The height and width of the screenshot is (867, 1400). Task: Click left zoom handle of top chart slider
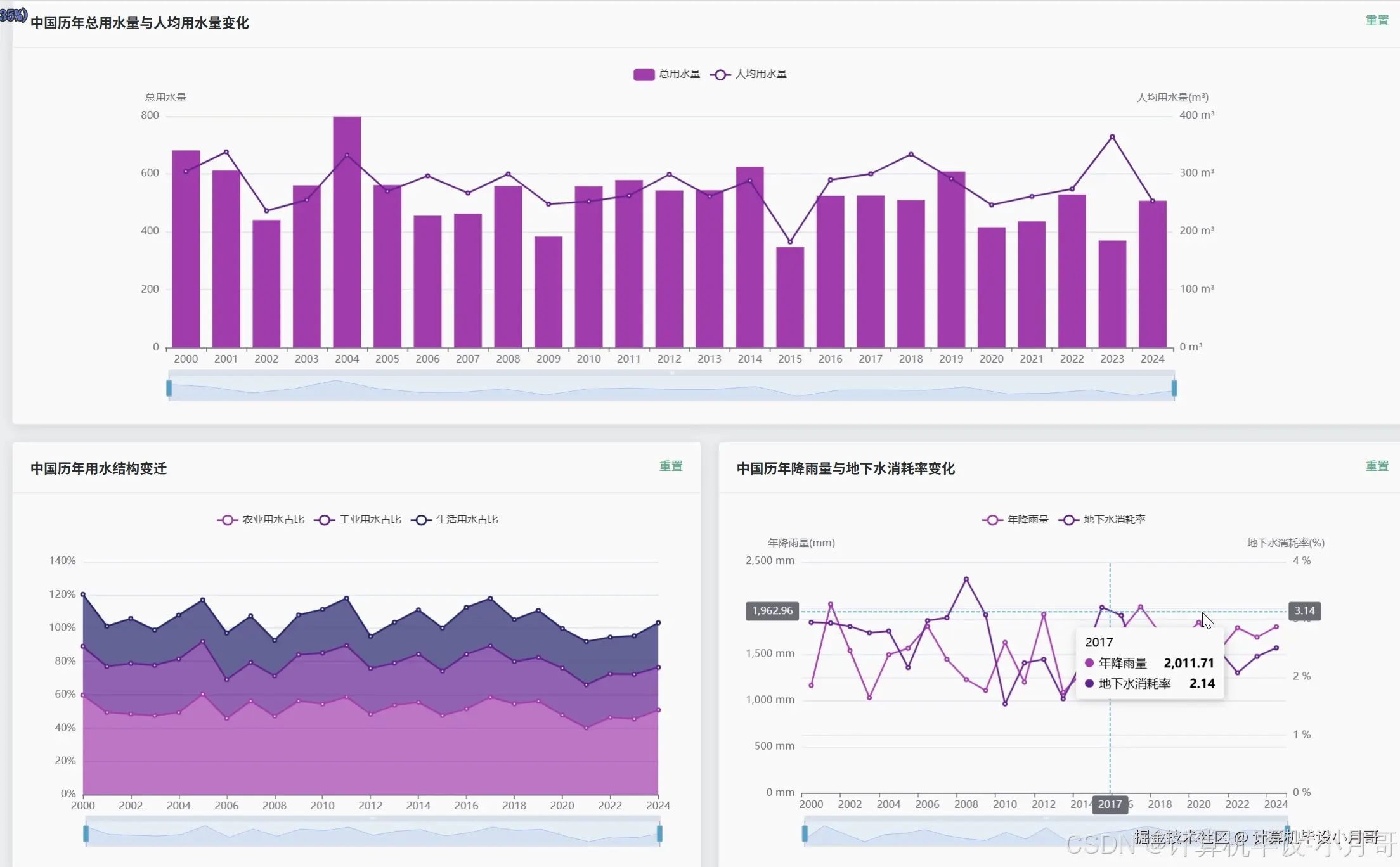point(169,388)
